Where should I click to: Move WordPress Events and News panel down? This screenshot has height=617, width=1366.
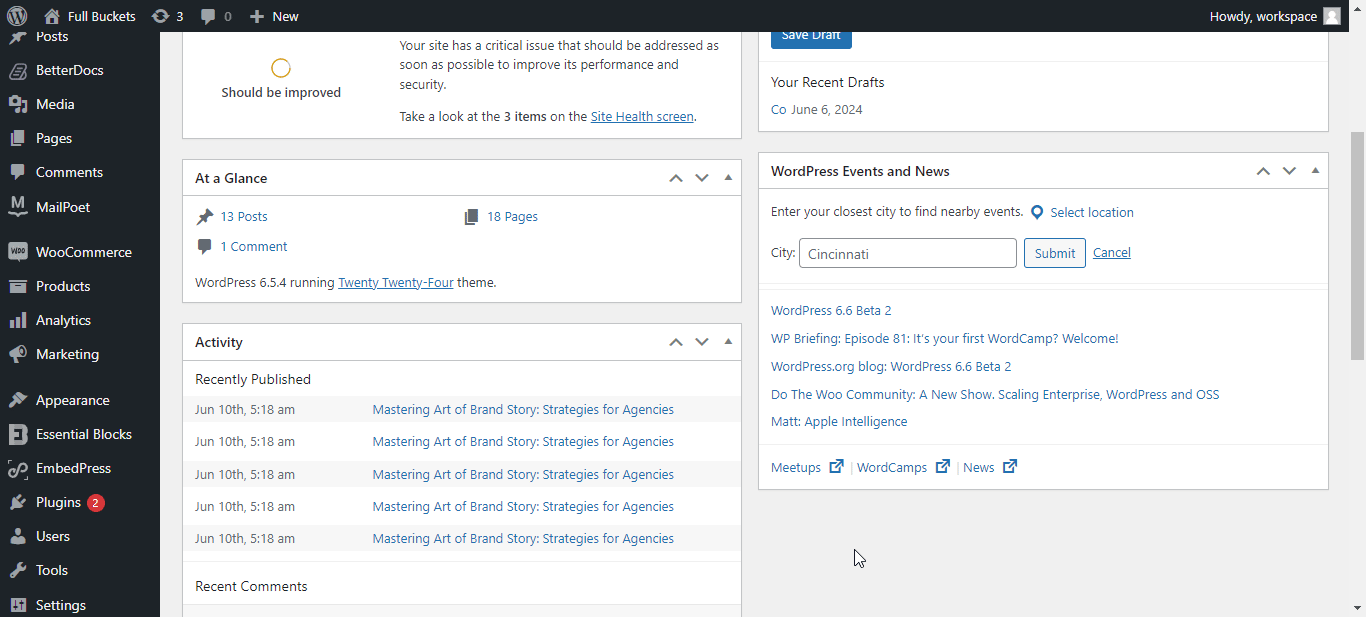click(1289, 171)
